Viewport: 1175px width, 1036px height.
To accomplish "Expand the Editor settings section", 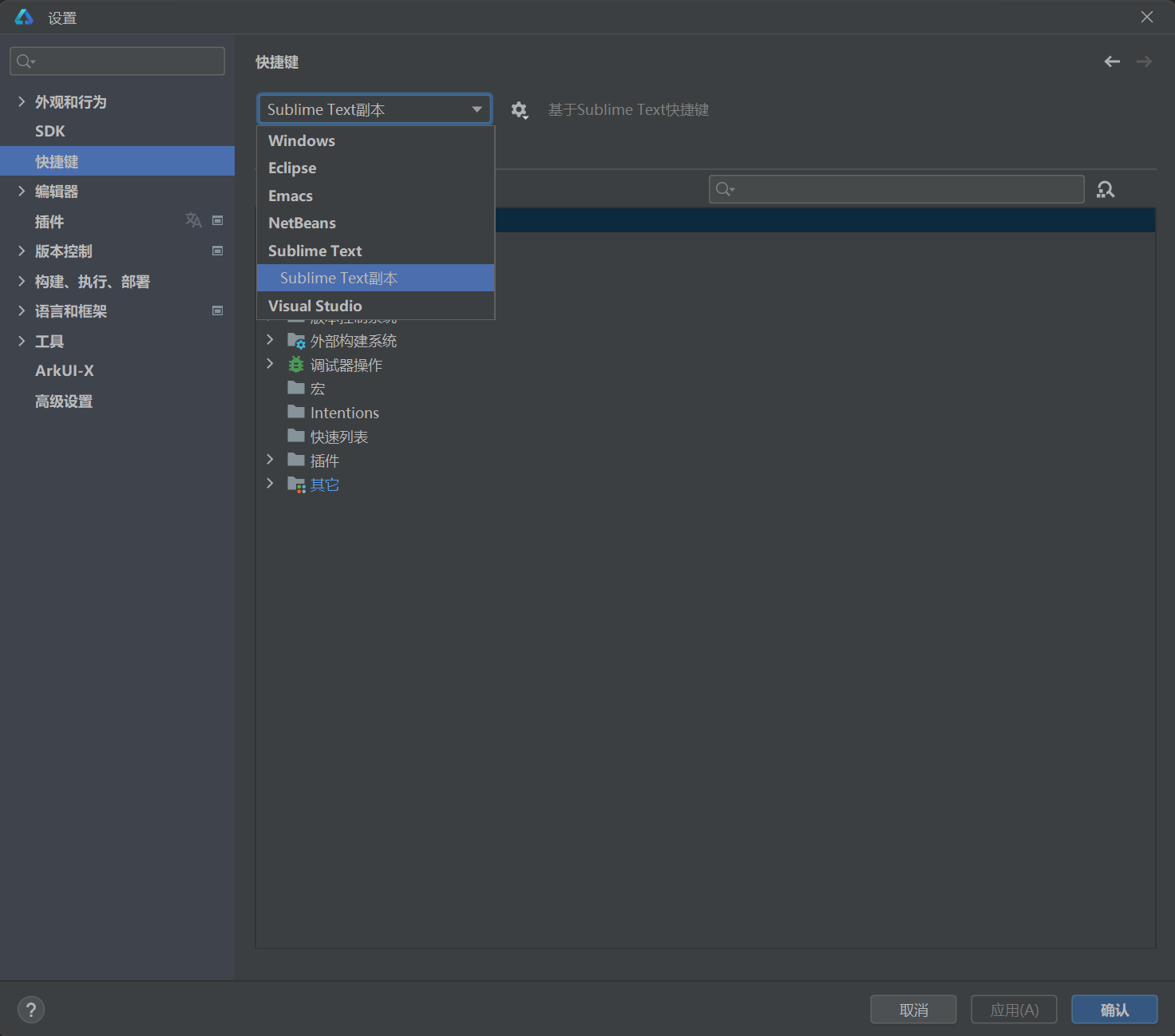I will (x=22, y=191).
